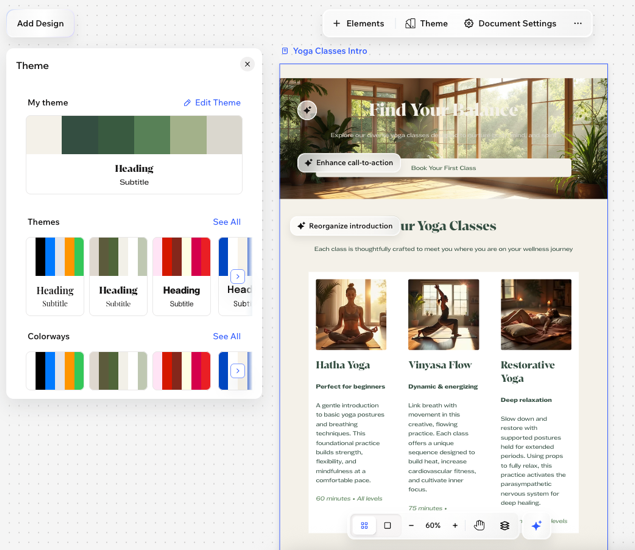The image size is (635, 550).
Task: Open Document Settings
Action: click(x=510, y=23)
